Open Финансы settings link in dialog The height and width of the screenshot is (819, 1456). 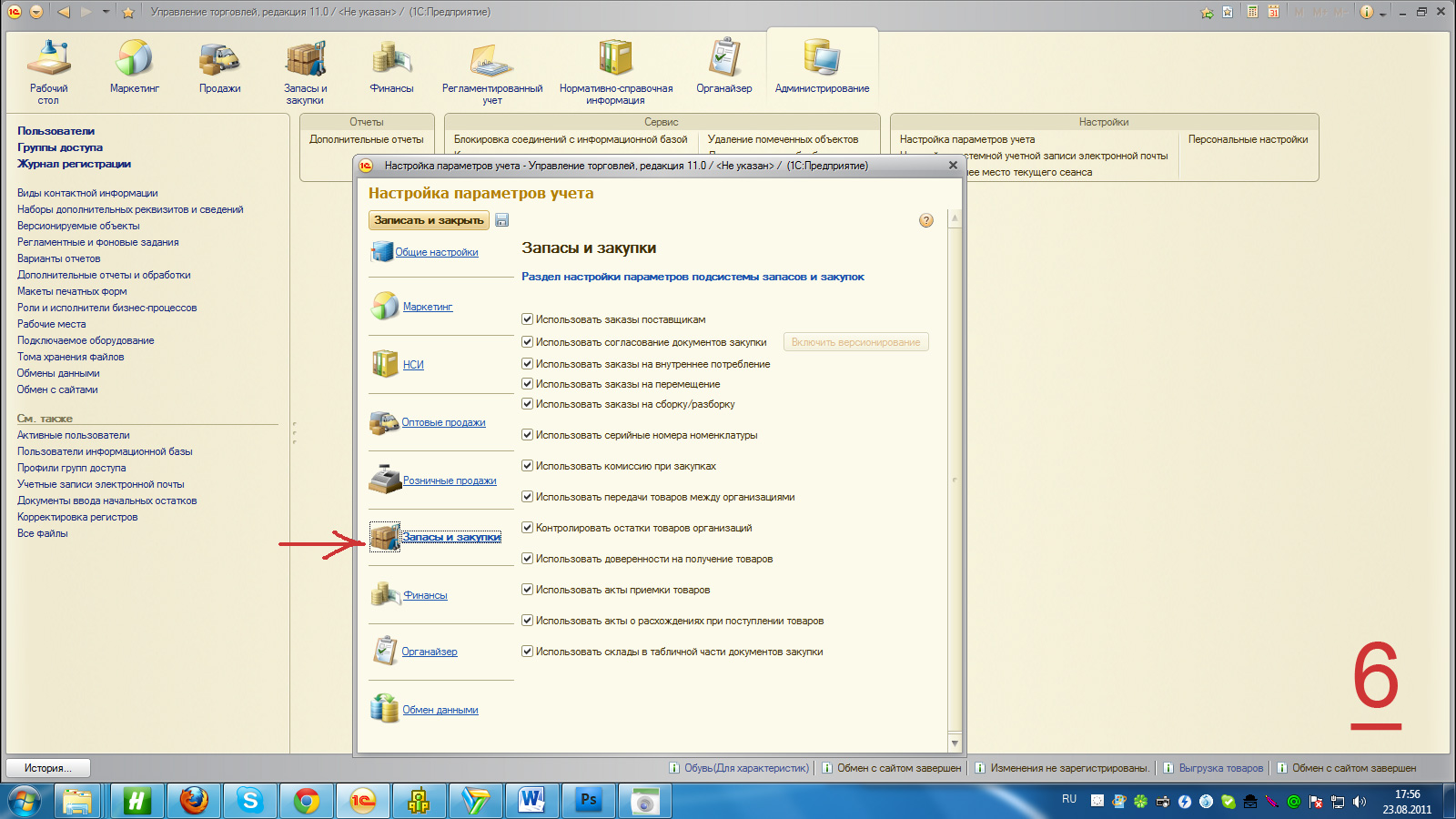click(x=425, y=595)
